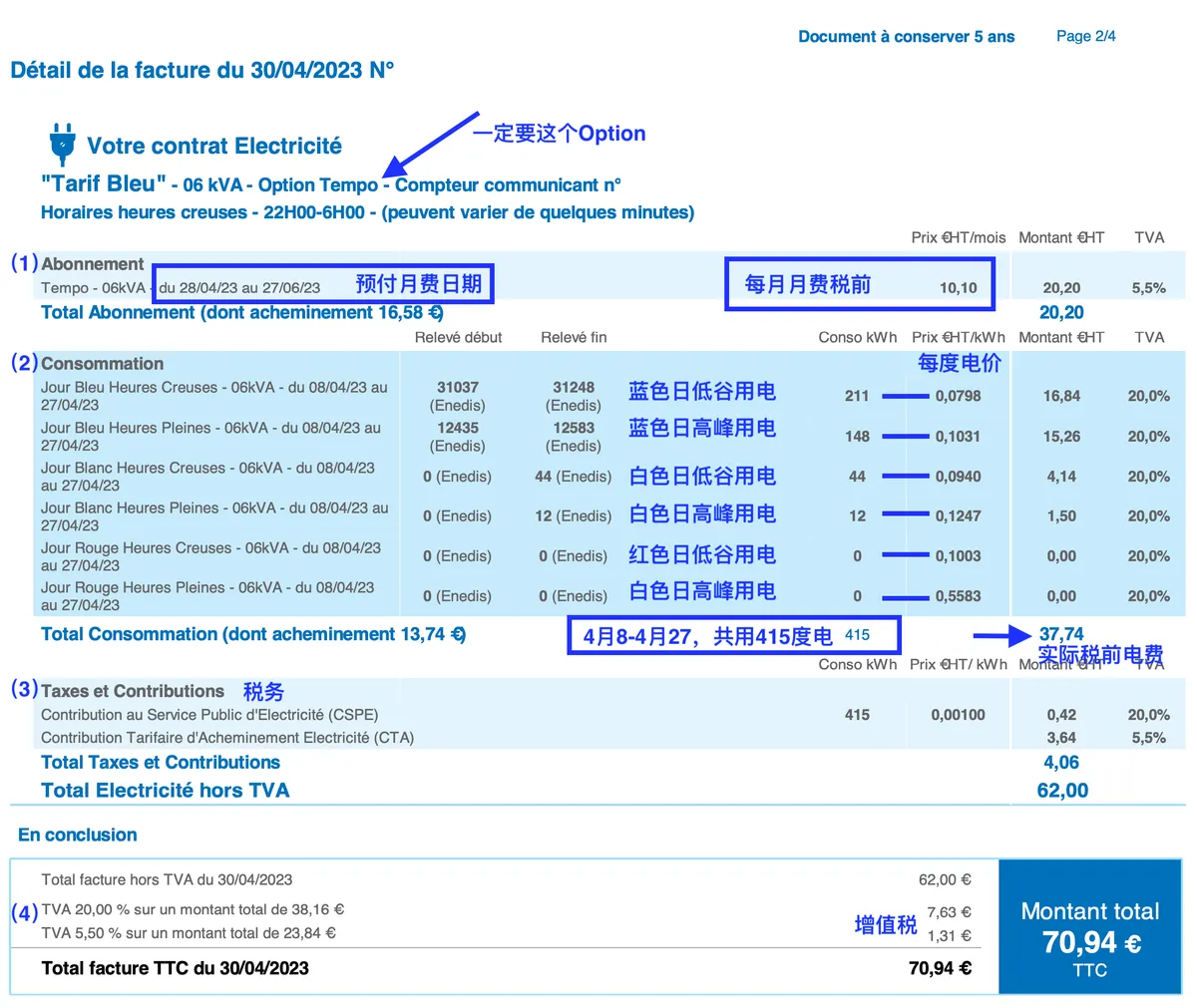1197x1008 pixels.
Task: Click the section (1) Abonnement marker
Action: 24,263
